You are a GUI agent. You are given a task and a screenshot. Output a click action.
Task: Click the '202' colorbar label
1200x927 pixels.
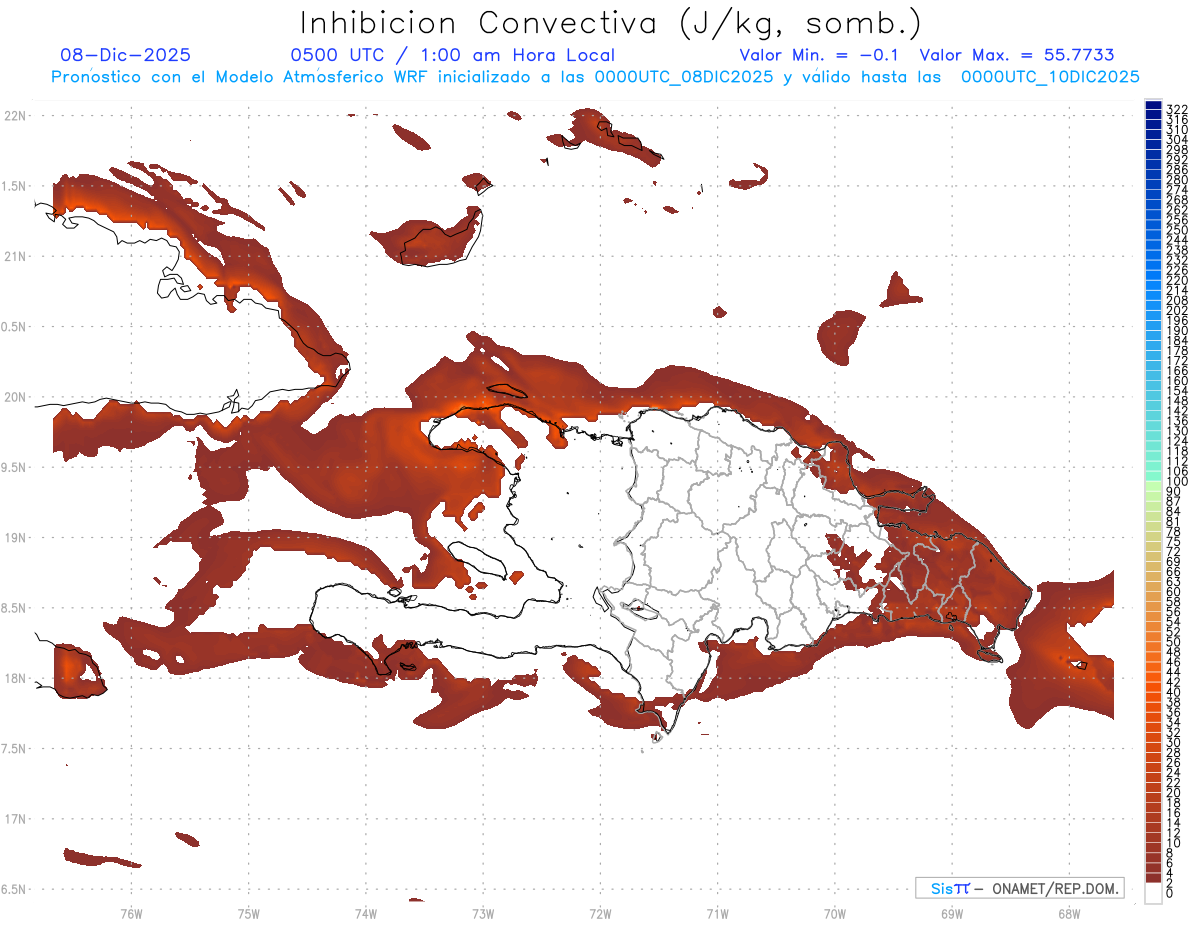pyautogui.click(x=1177, y=310)
